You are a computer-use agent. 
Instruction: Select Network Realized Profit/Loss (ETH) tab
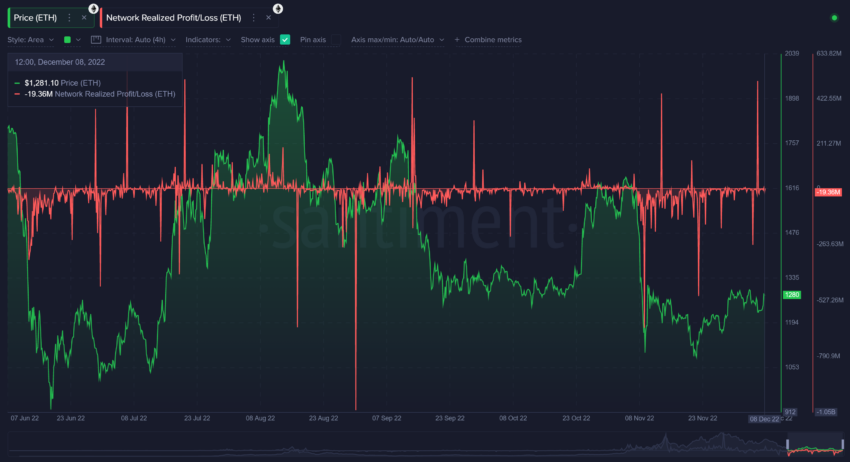tap(173, 18)
